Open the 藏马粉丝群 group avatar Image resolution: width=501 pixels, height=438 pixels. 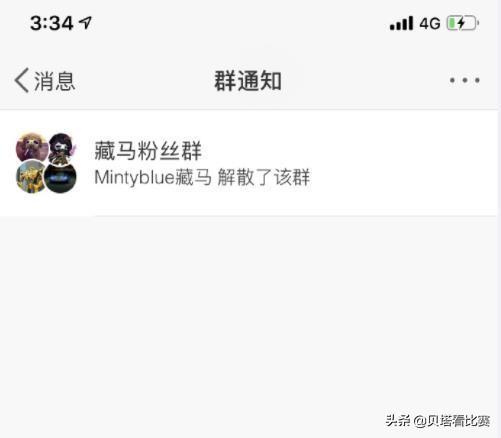coord(46,163)
